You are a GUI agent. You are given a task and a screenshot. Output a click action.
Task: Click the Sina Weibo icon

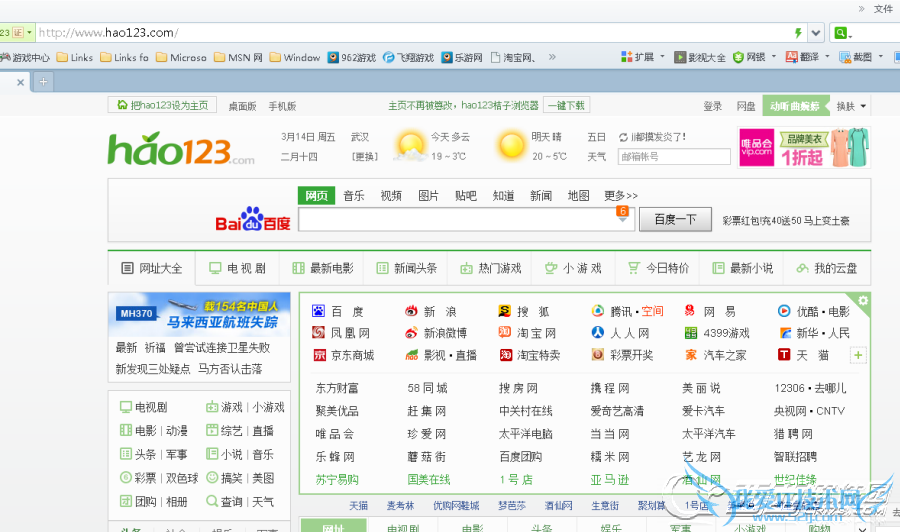click(411, 333)
